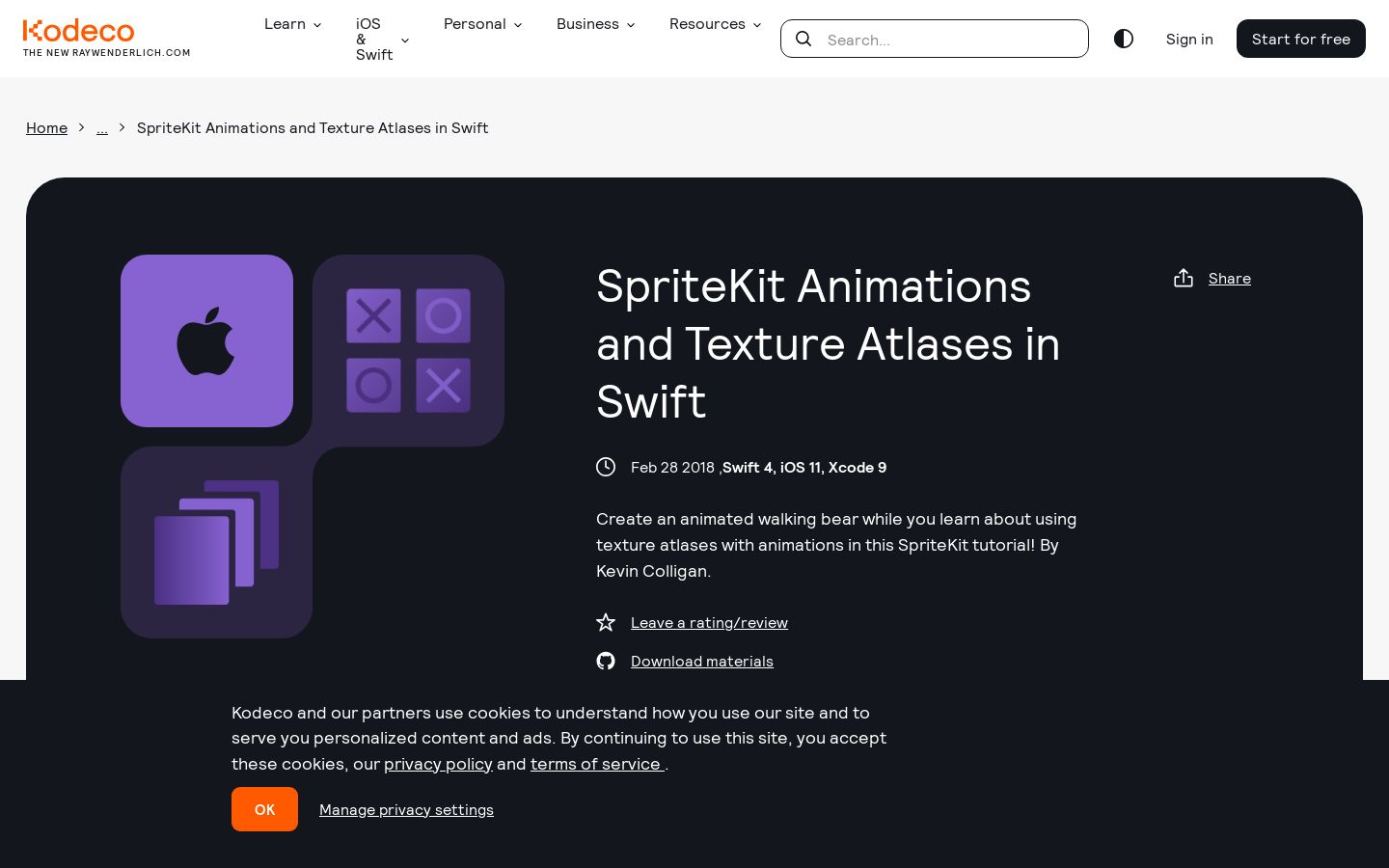Open the privacy policy link
Screen dimensions: 1389x868
tap(438, 764)
